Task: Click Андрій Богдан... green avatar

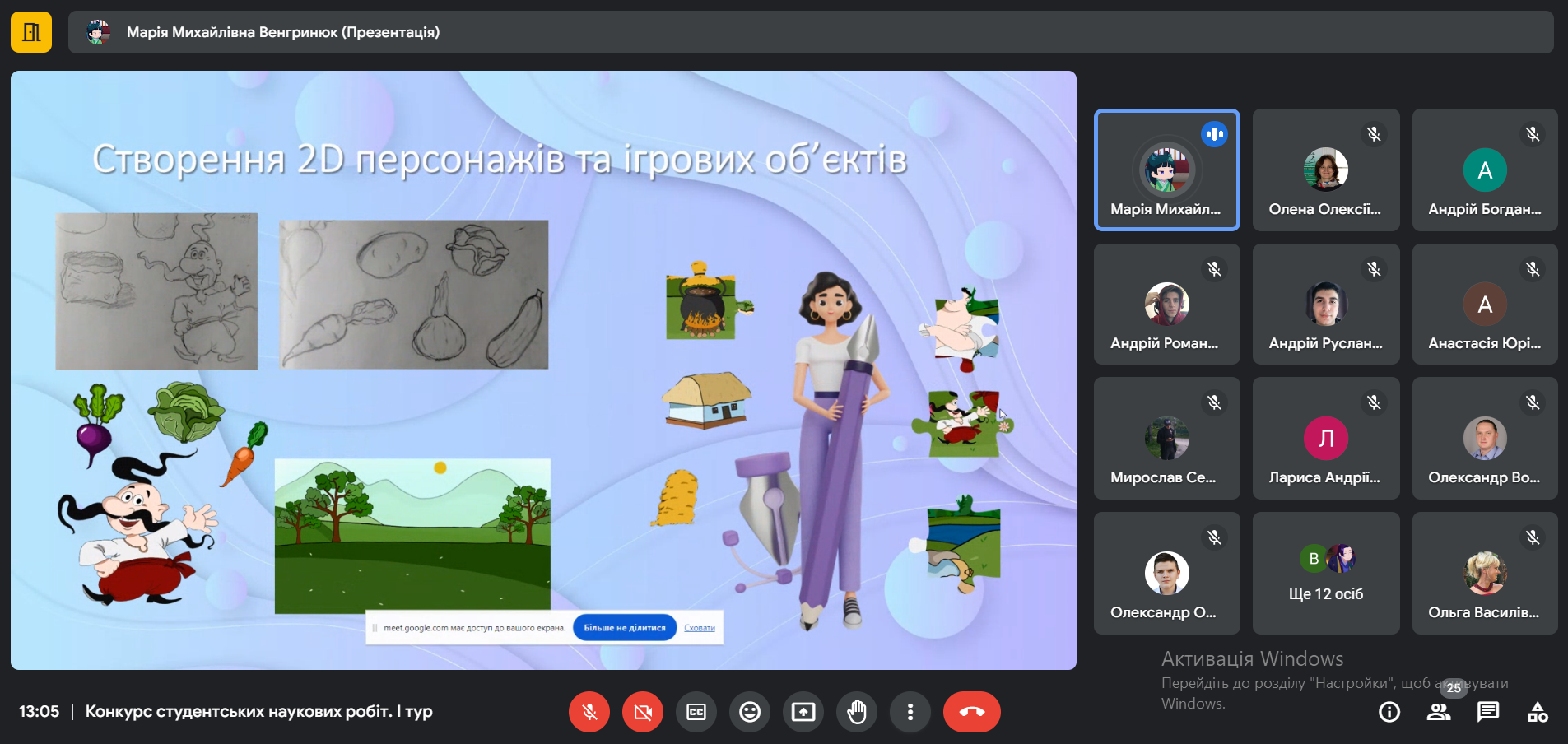Action: [1485, 170]
